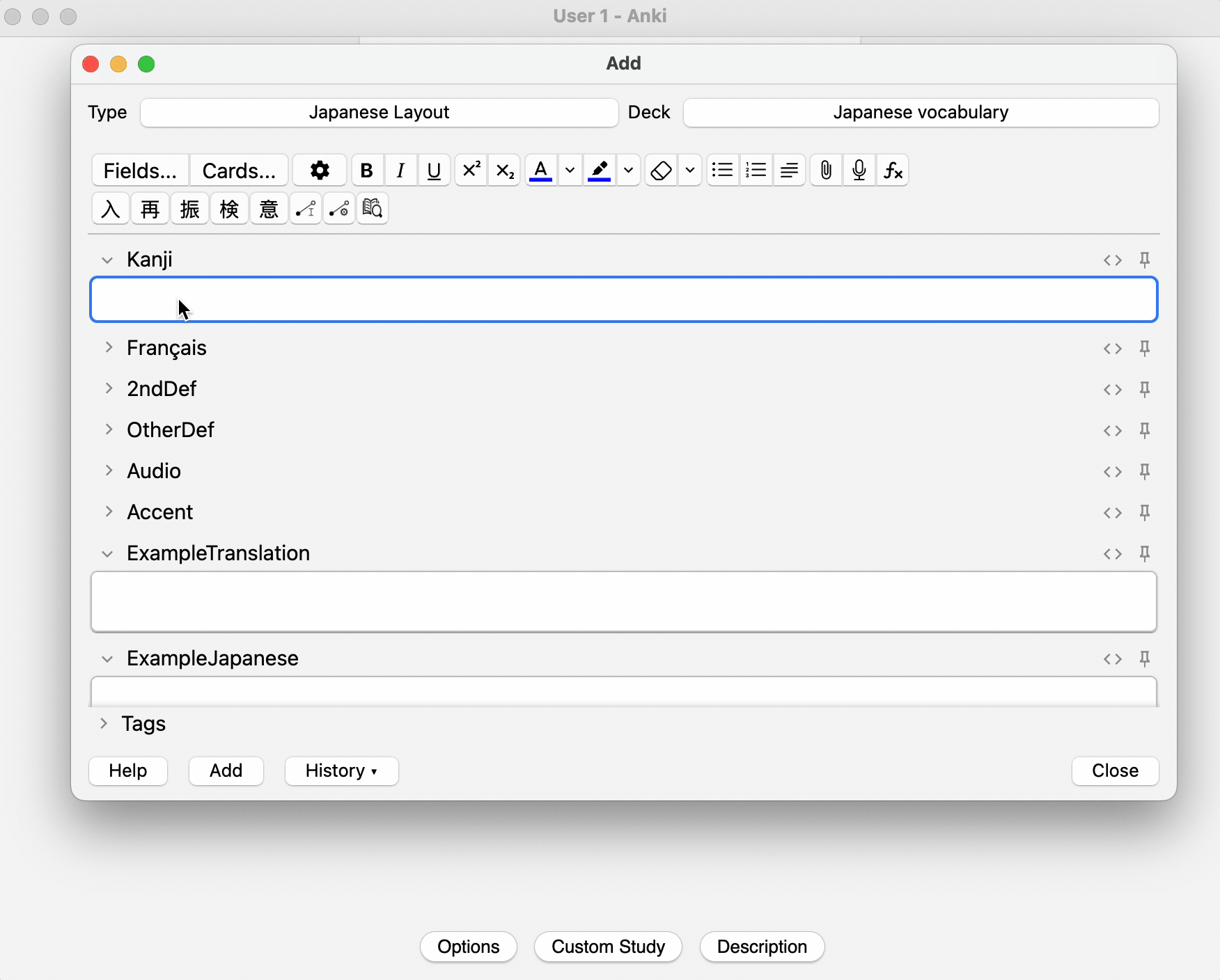Viewport: 1220px width, 980px height.
Task: Expand the Accent field
Action: [109, 512]
